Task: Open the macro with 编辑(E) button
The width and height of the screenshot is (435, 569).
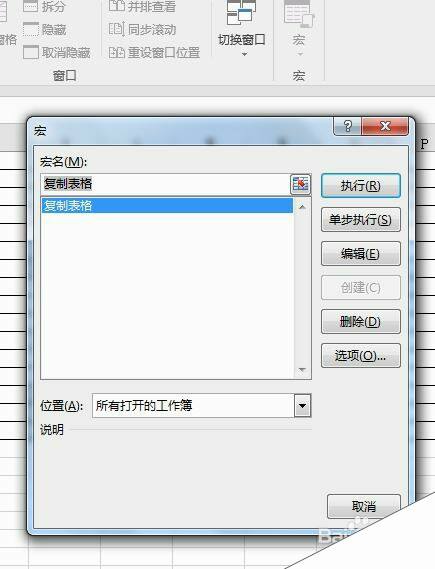Action: 361,253
